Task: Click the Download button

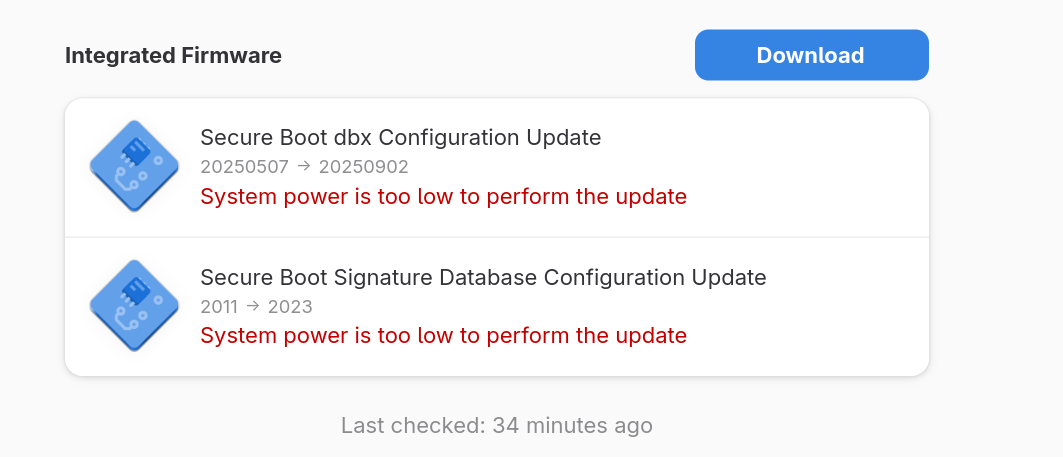Action: click(x=811, y=55)
